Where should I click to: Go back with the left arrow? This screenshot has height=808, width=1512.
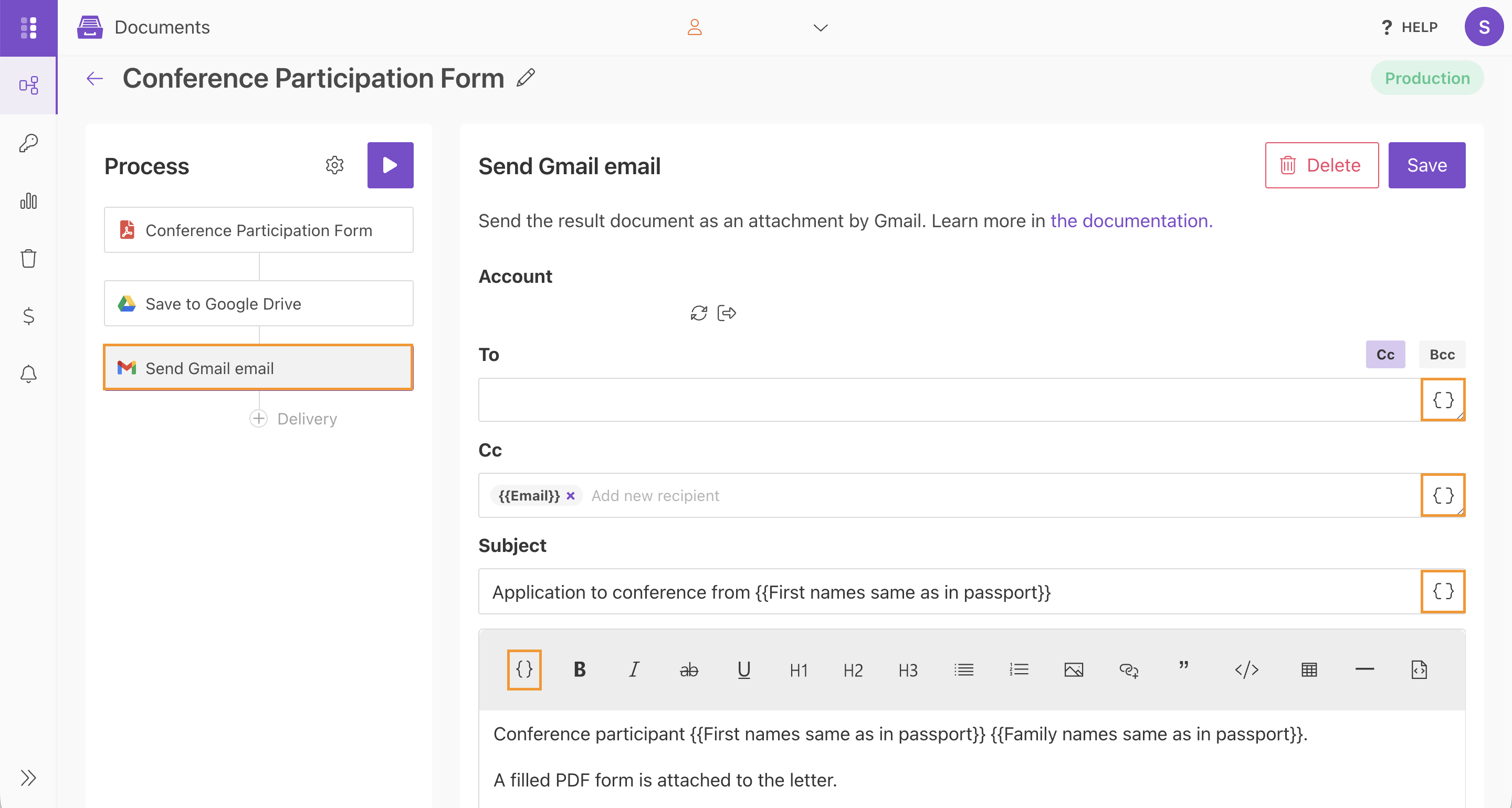pos(94,79)
